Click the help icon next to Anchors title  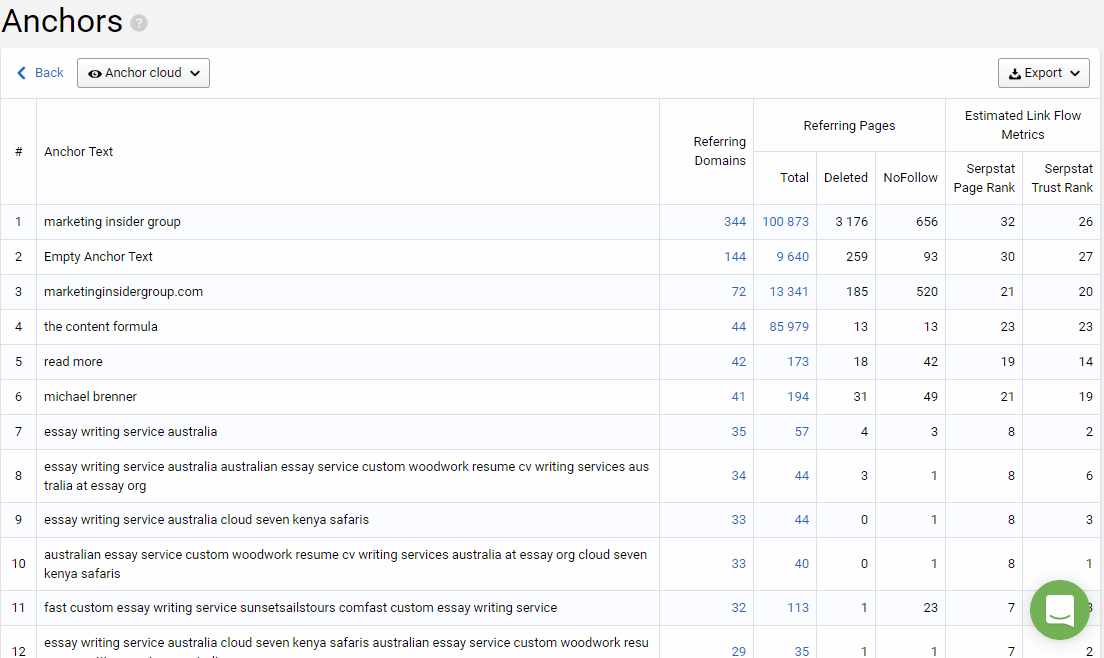click(x=139, y=23)
